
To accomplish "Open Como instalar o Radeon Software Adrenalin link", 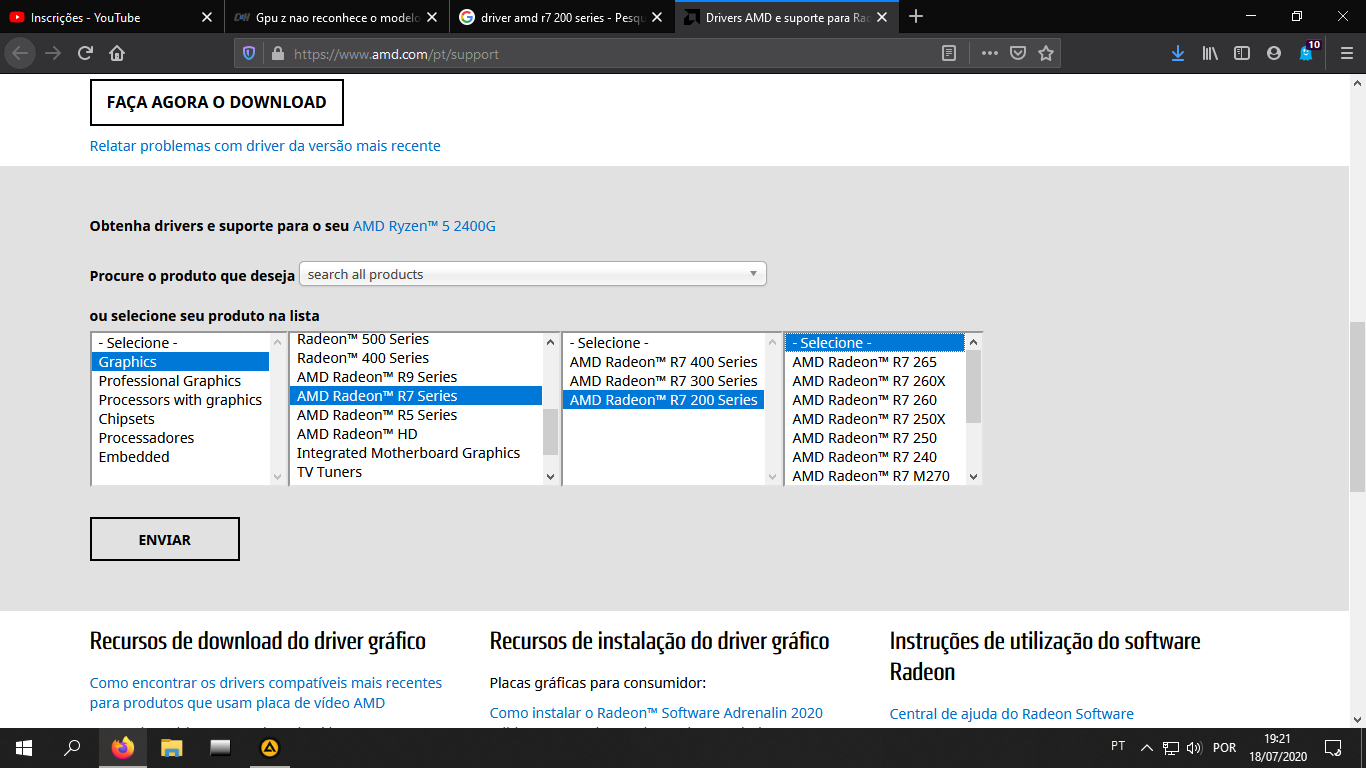I will pos(656,713).
